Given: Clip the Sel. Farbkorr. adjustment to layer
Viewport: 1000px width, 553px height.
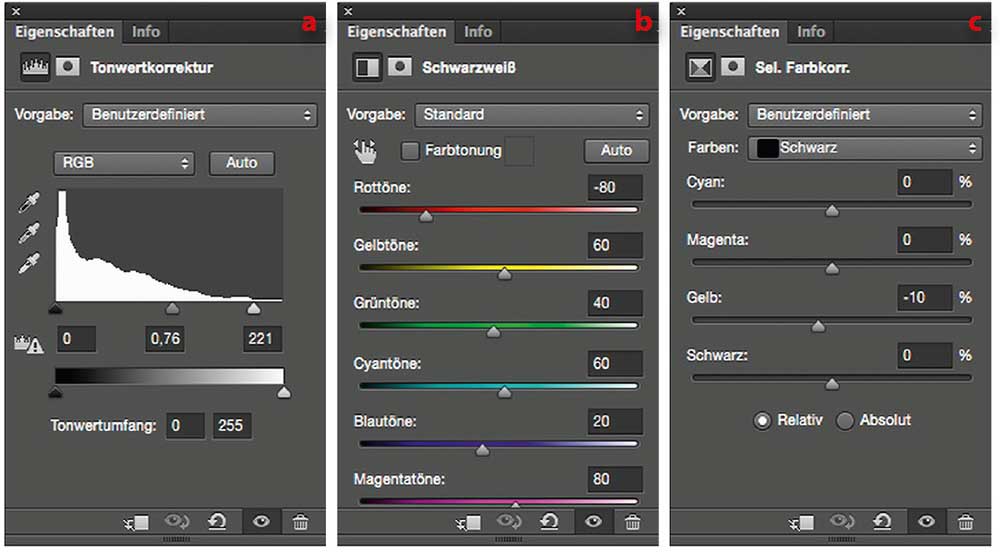Looking at the screenshot, I should [802, 522].
